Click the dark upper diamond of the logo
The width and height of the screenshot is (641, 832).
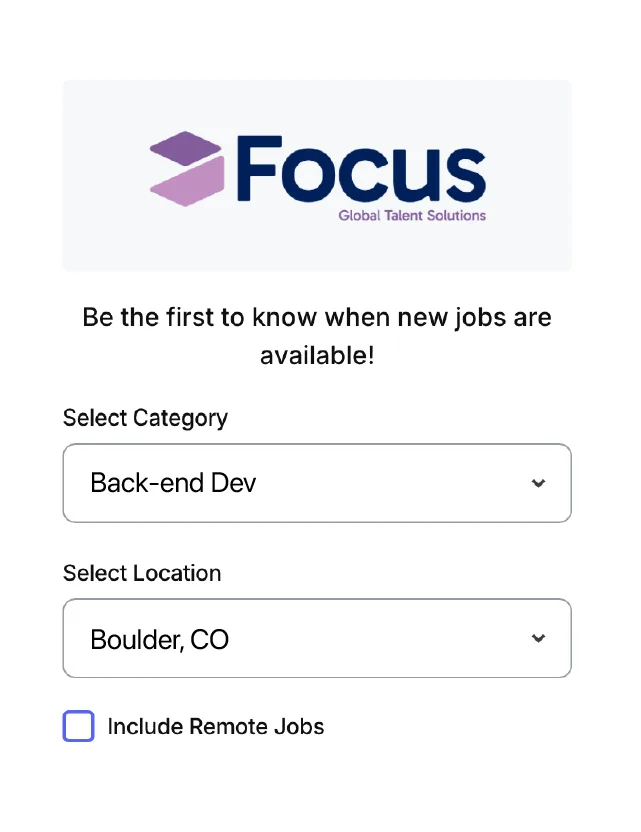click(186, 148)
